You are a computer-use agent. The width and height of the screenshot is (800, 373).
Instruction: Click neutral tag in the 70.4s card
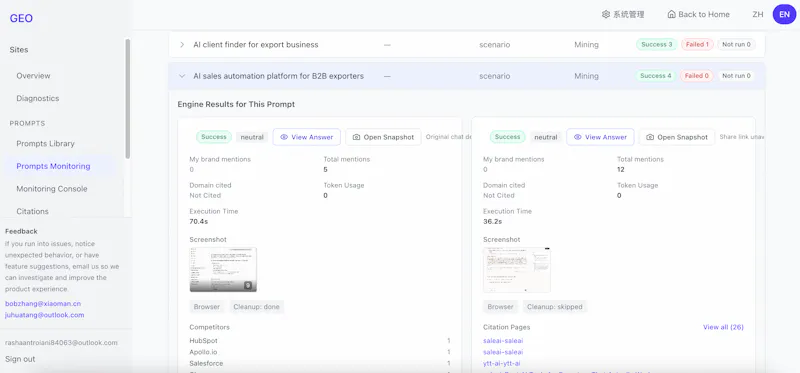click(252, 137)
